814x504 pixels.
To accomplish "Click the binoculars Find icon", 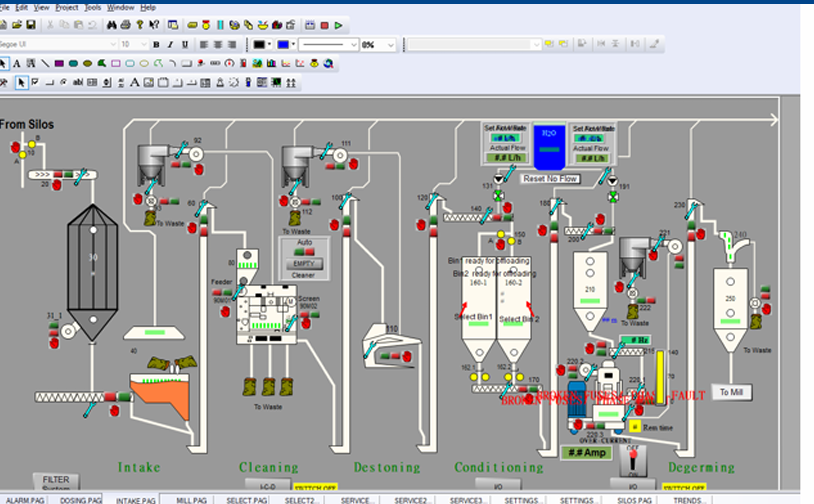I will (x=112, y=25).
